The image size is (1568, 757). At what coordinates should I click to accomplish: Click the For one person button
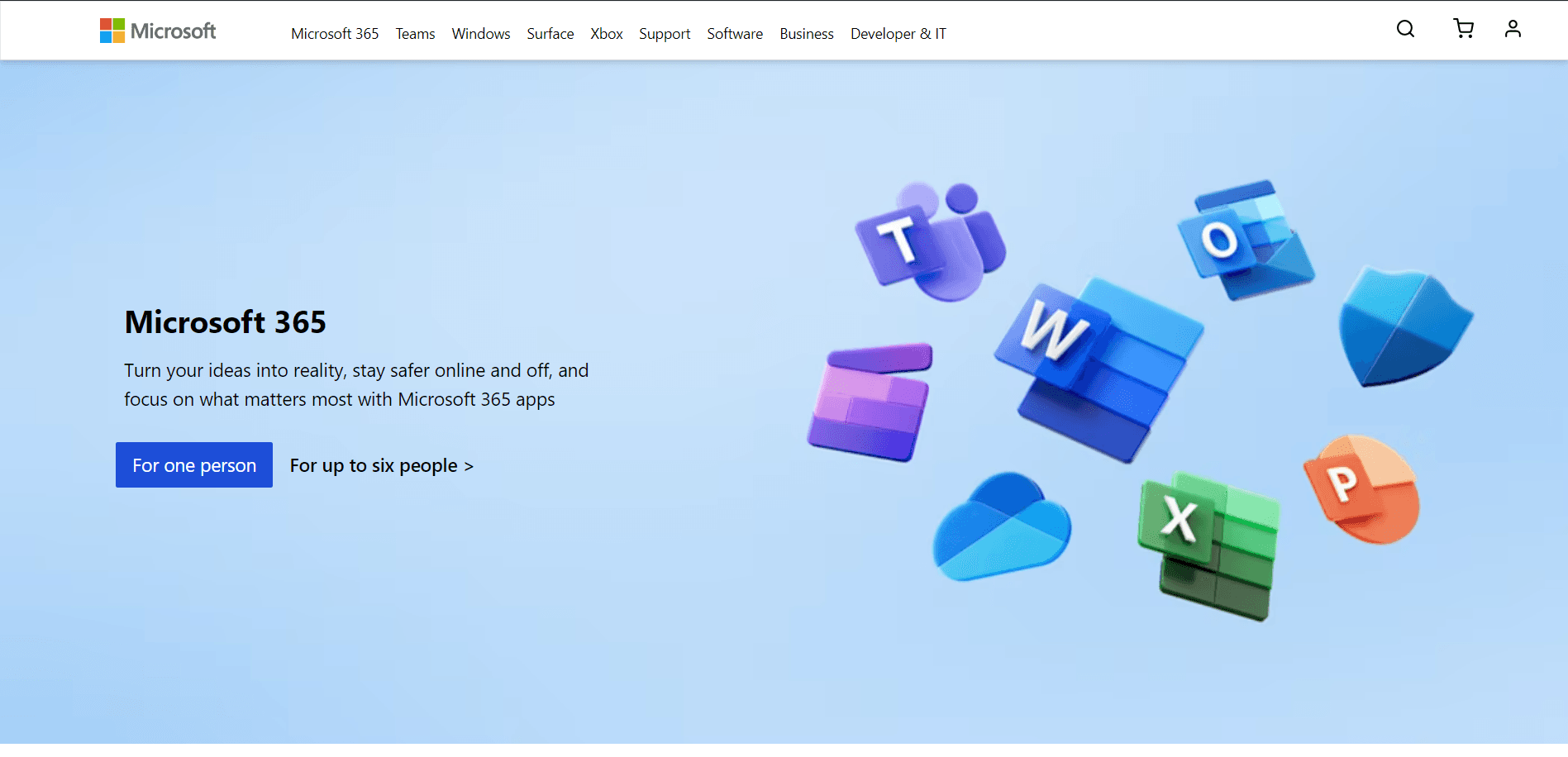(x=194, y=465)
